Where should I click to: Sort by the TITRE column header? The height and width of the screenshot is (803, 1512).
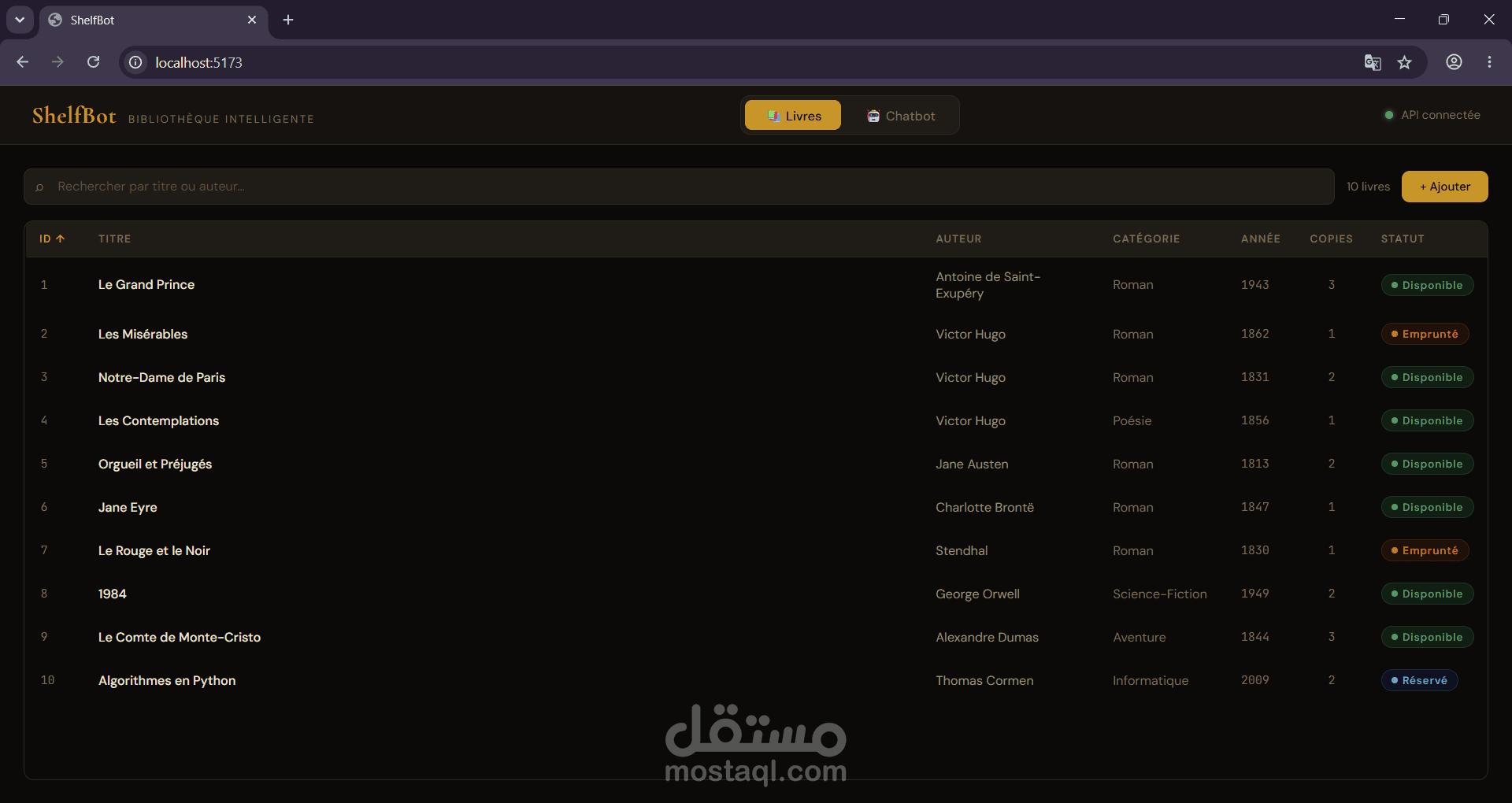pyautogui.click(x=115, y=239)
